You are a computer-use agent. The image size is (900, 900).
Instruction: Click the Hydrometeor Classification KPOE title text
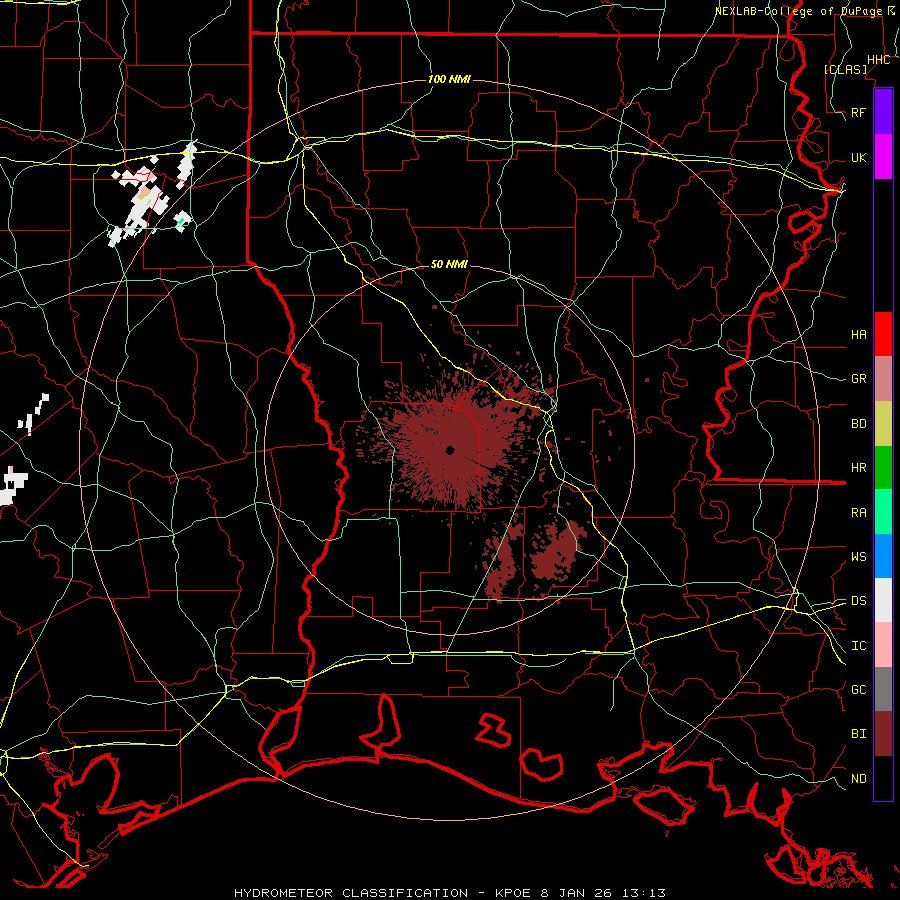click(x=449, y=893)
